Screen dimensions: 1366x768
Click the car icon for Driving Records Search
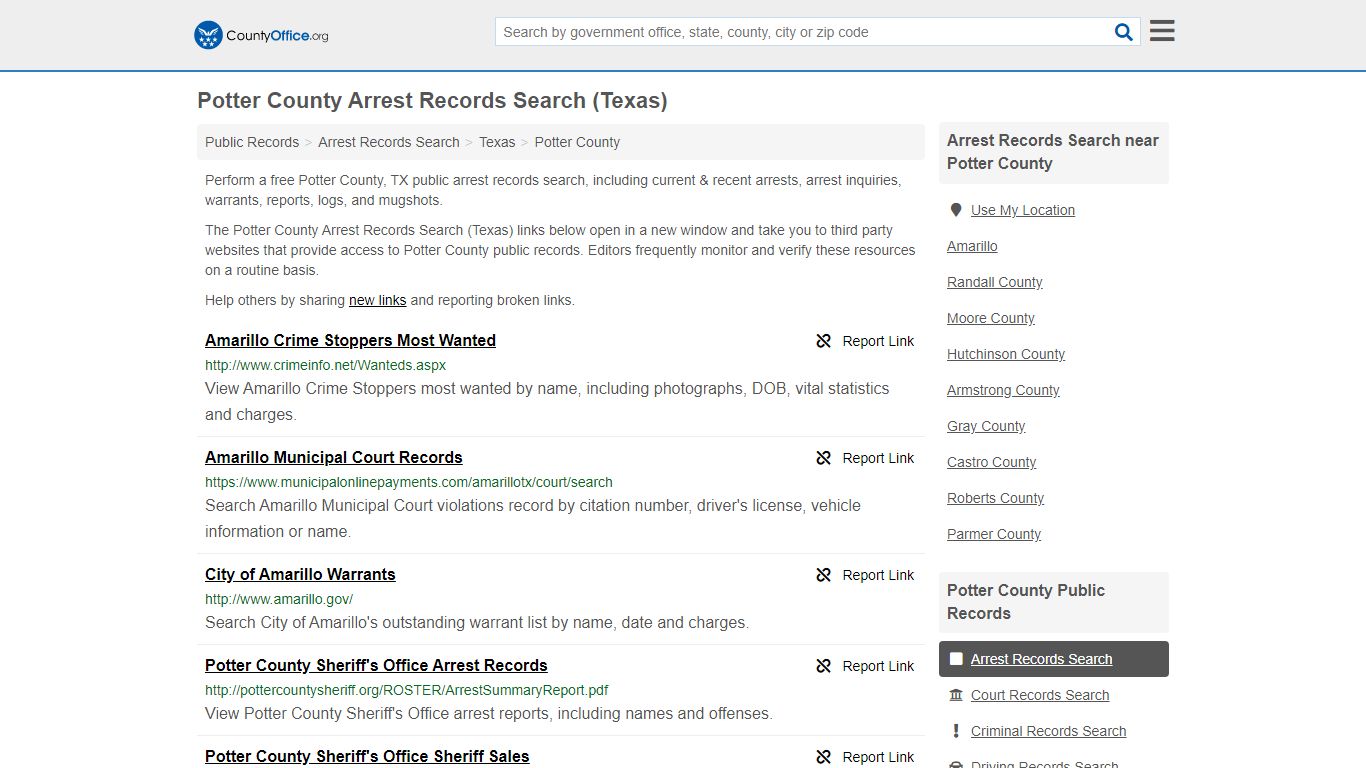956,763
